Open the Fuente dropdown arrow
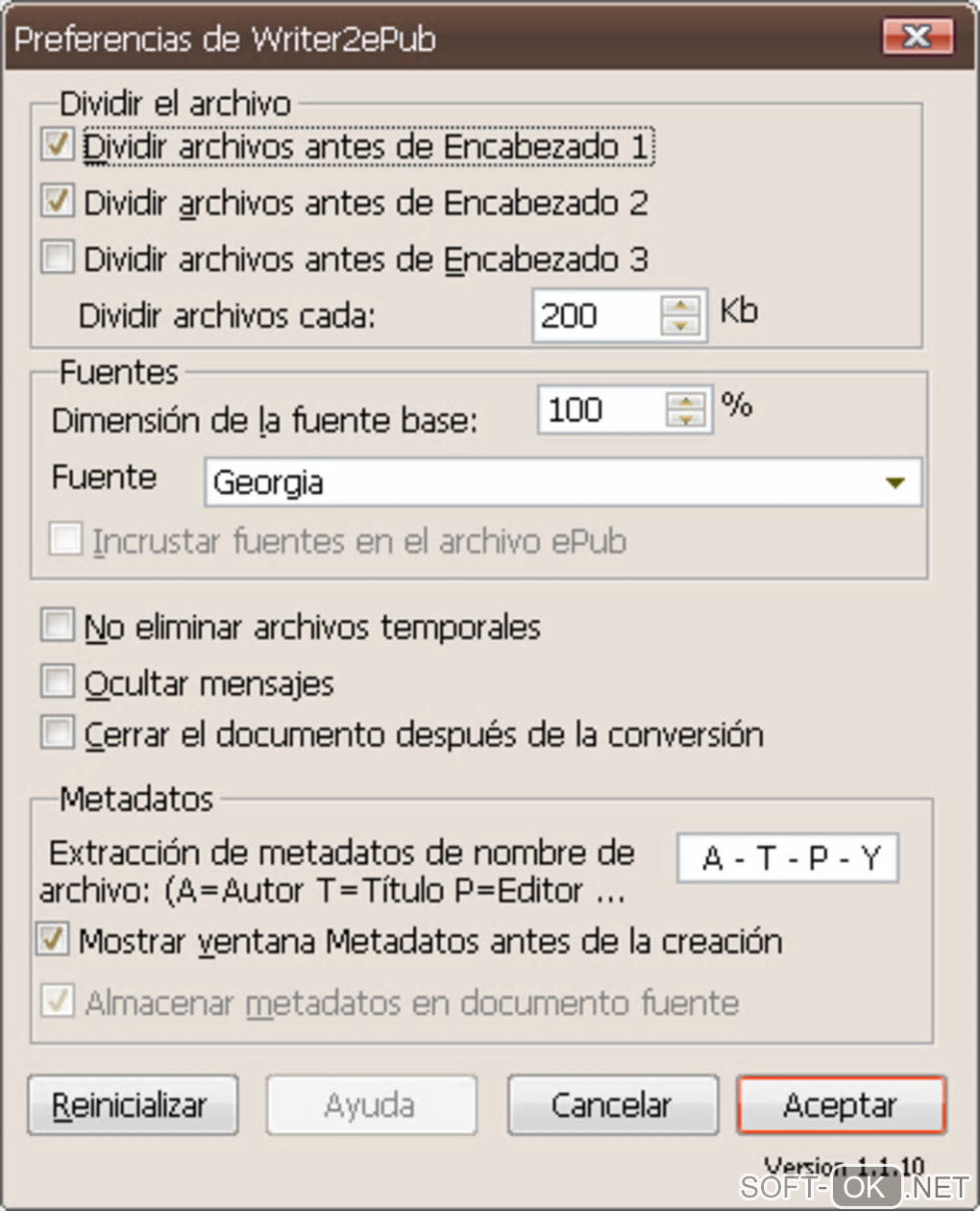This screenshot has height=1211, width=980. [x=895, y=482]
